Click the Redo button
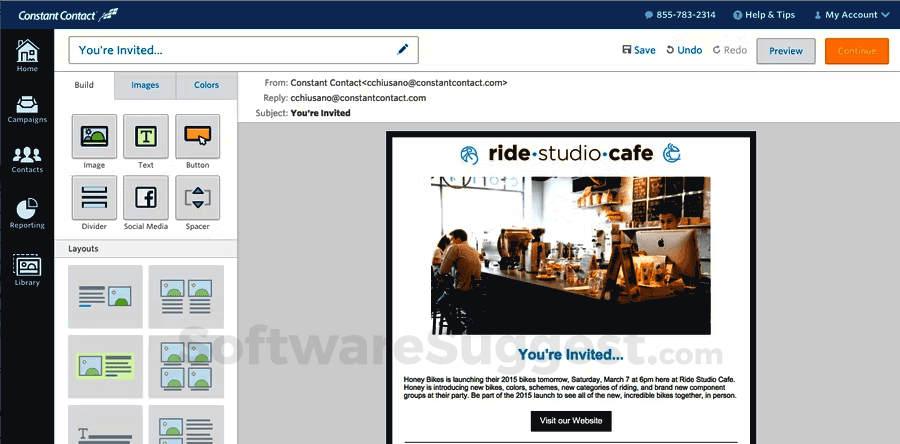Image resolution: width=900 pixels, height=444 pixels. [x=730, y=50]
